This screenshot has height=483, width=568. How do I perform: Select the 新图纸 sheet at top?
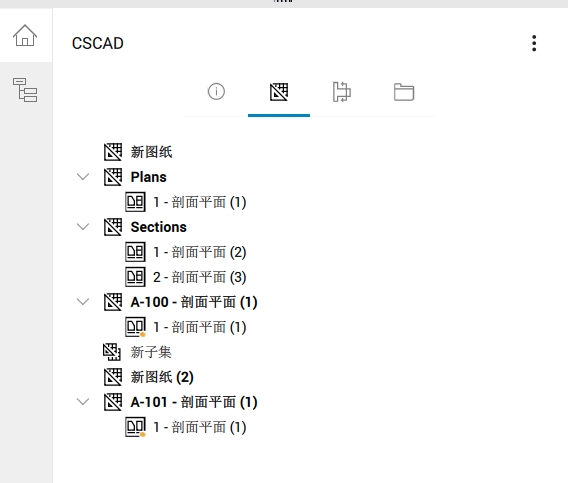(x=151, y=152)
